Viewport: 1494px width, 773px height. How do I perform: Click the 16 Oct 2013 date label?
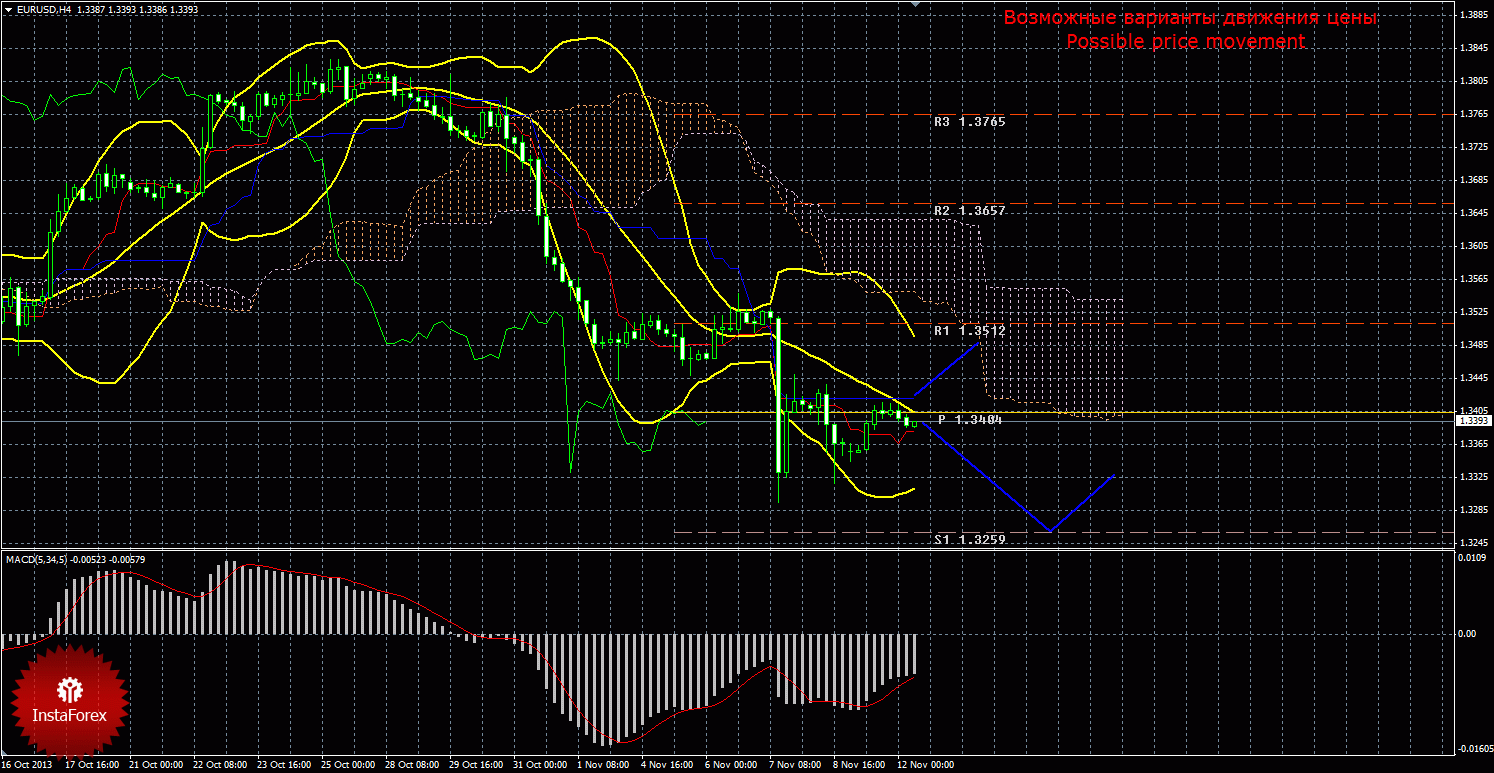(x=27, y=765)
